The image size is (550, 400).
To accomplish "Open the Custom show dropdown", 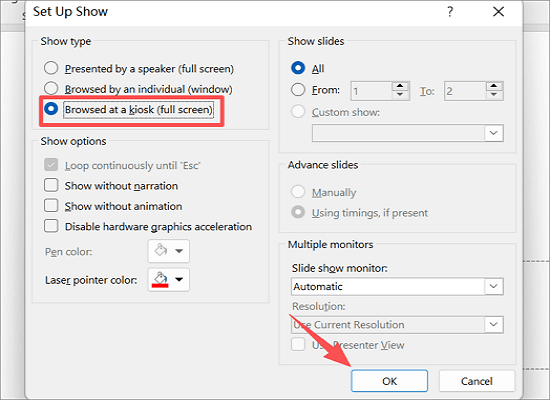I will [494, 133].
